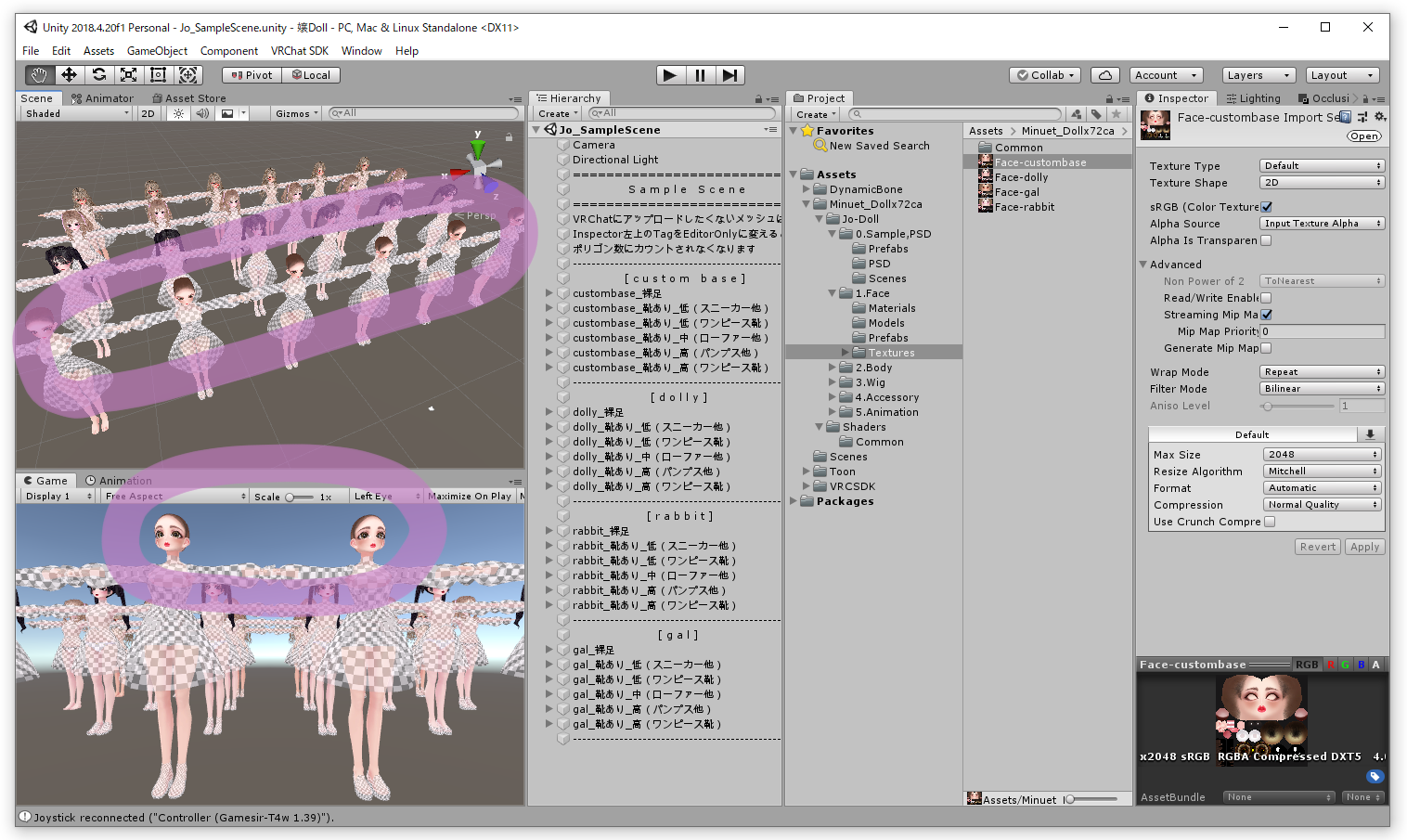Viewport: 1407px width, 840px height.
Task: Open the cloud services button
Action: [x=1104, y=75]
